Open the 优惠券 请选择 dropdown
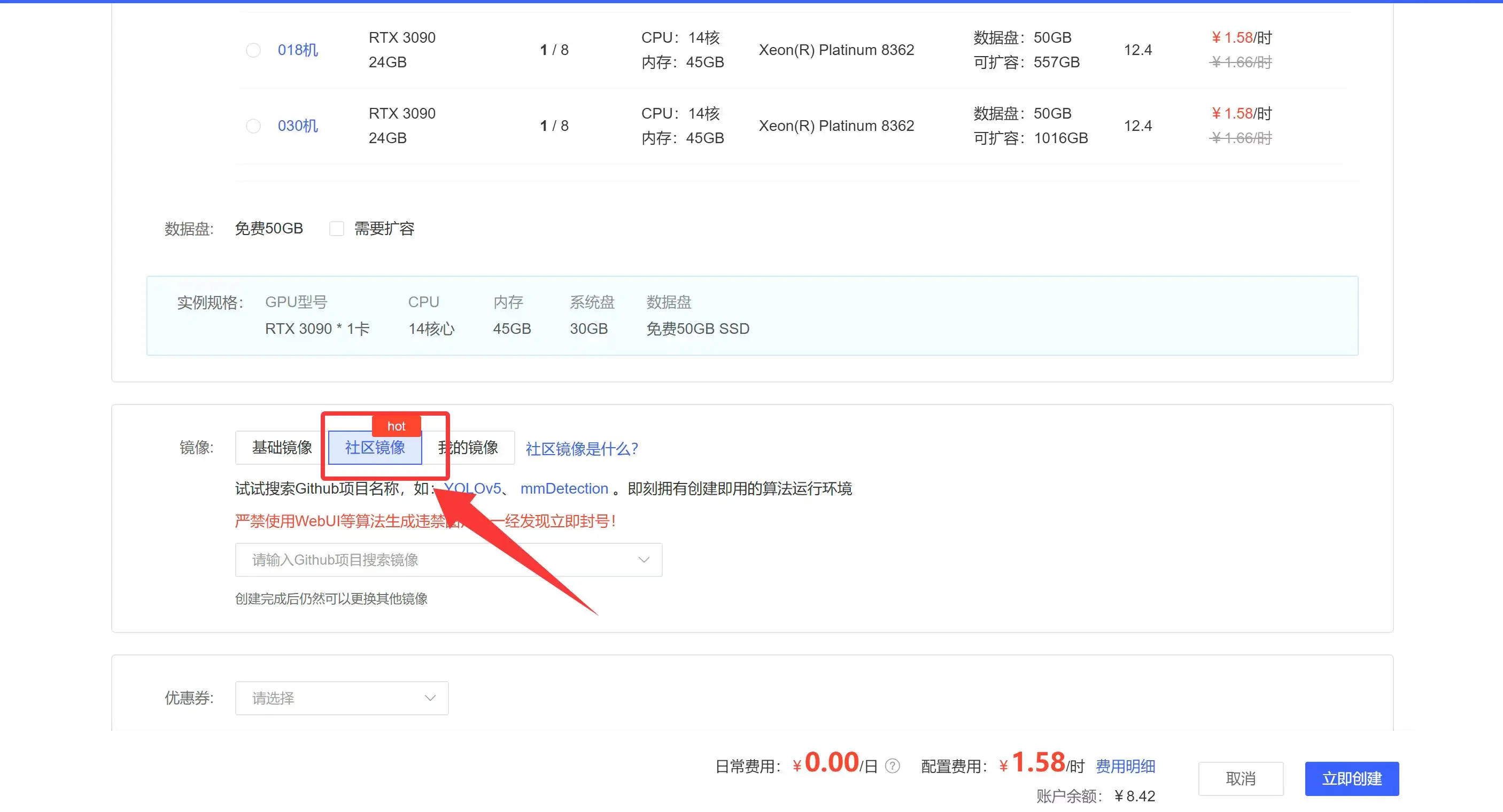 click(342, 698)
